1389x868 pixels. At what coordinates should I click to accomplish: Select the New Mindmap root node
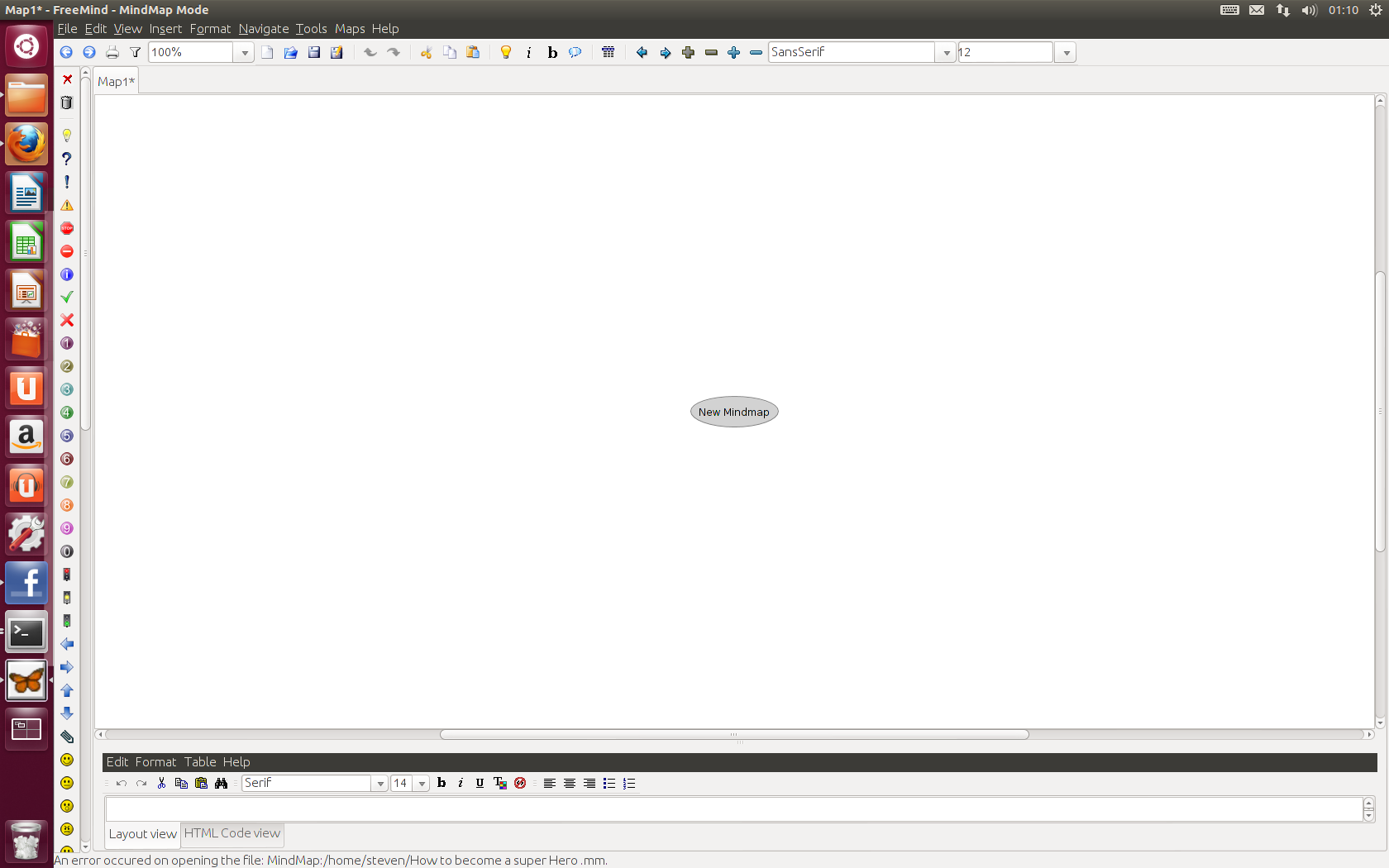(733, 412)
